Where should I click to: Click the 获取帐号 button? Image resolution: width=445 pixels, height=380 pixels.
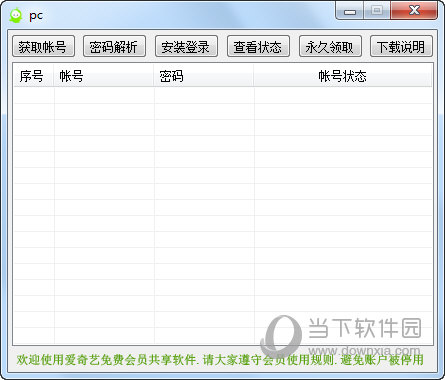point(43,46)
